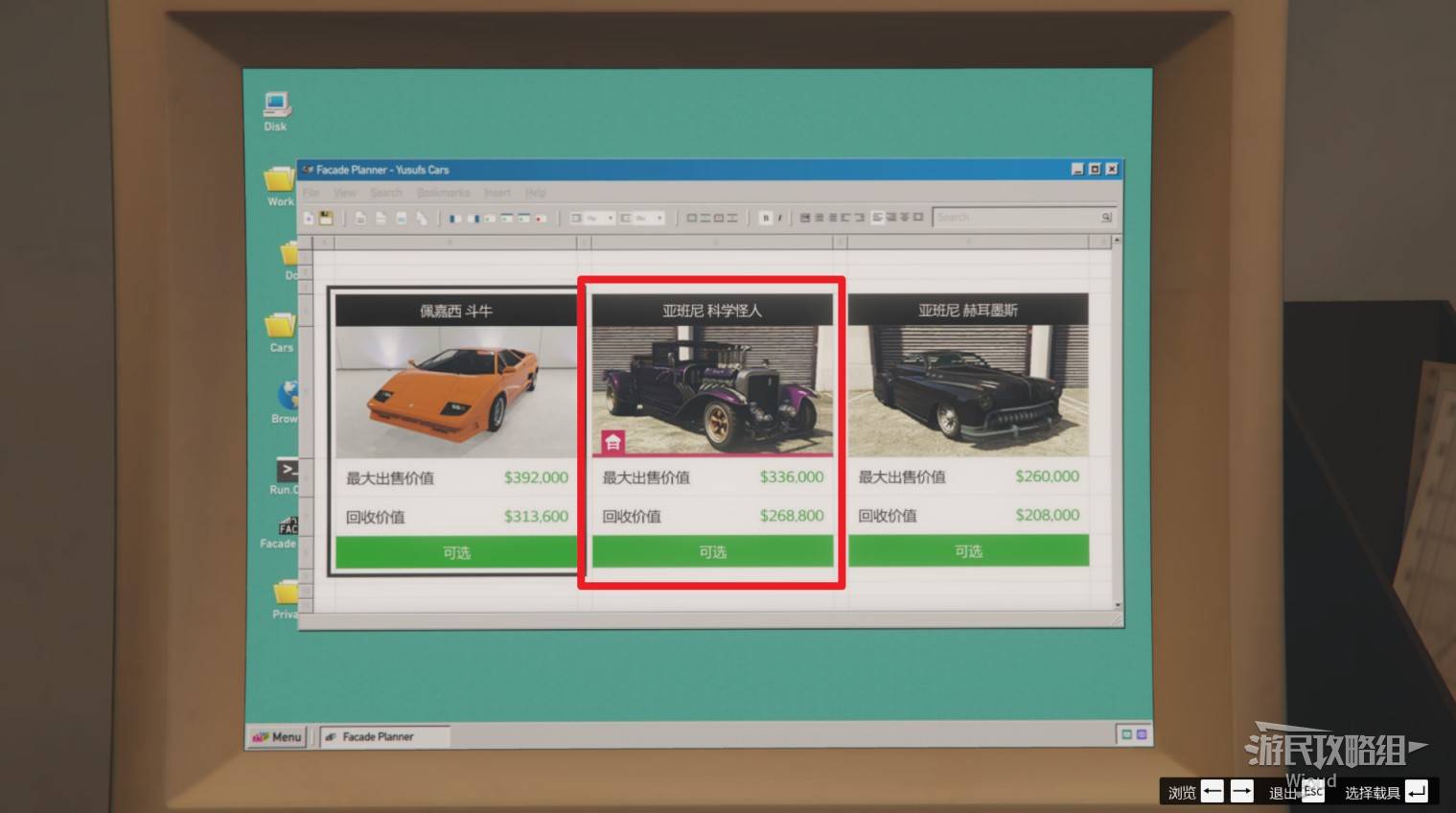Viewport: 1456px width, 813px height.
Task: Click the first system tray icon
Action: point(1127,734)
